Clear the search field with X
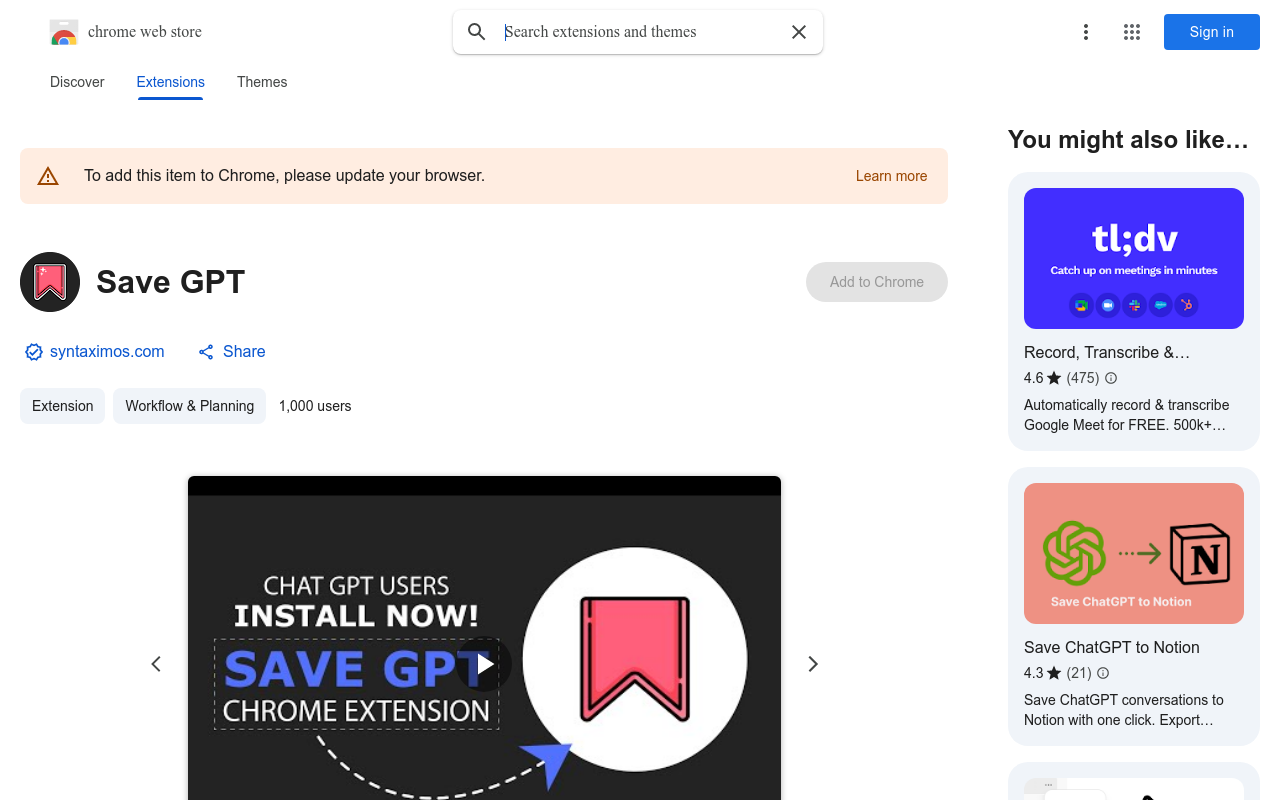The image size is (1280, 800). (799, 32)
